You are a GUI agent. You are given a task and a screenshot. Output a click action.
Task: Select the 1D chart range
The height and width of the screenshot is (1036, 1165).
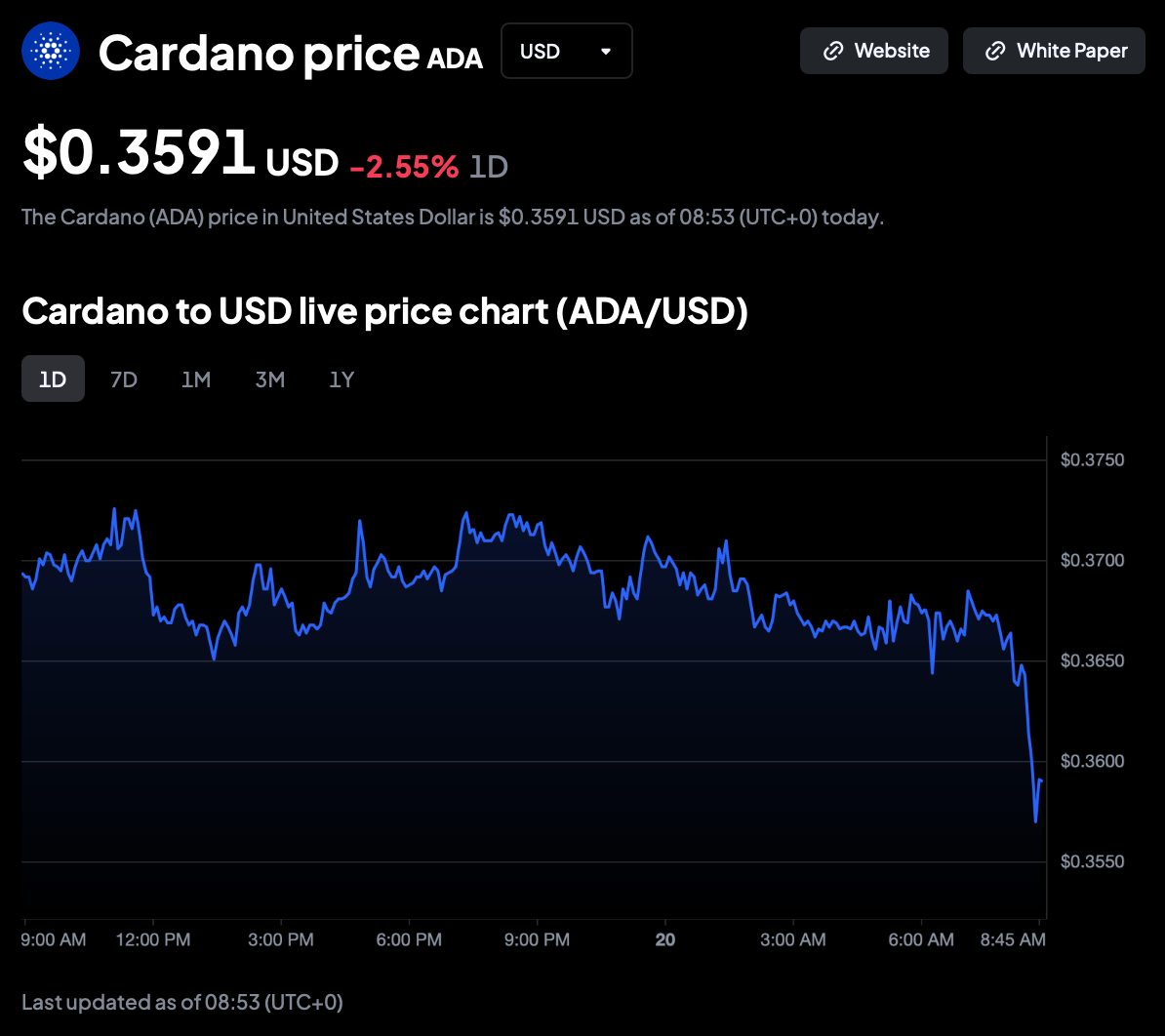point(53,379)
